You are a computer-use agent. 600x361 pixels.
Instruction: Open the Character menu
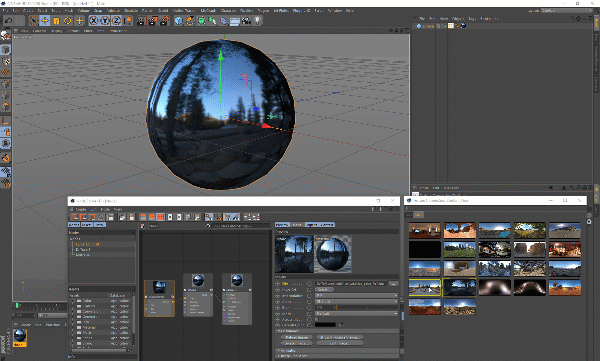[x=228, y=11]
